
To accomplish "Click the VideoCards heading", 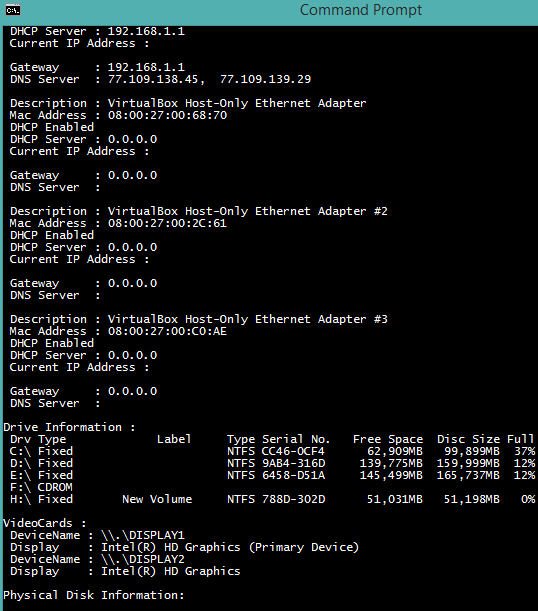I will (x=45, y=523).
